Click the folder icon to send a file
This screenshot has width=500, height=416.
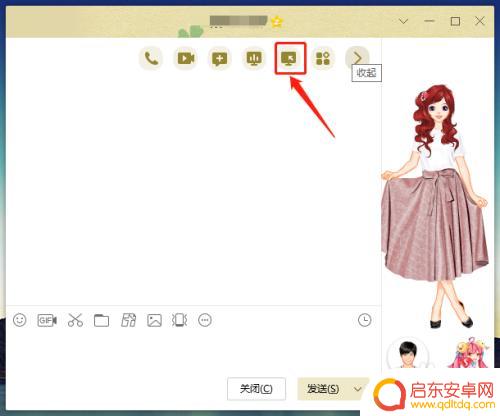click(101, 320)
